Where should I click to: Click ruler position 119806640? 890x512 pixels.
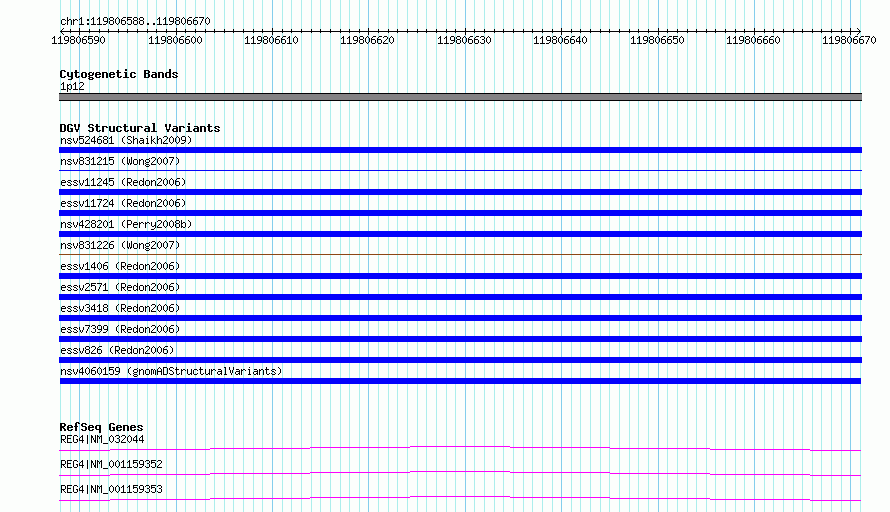[x=560, y=40]
